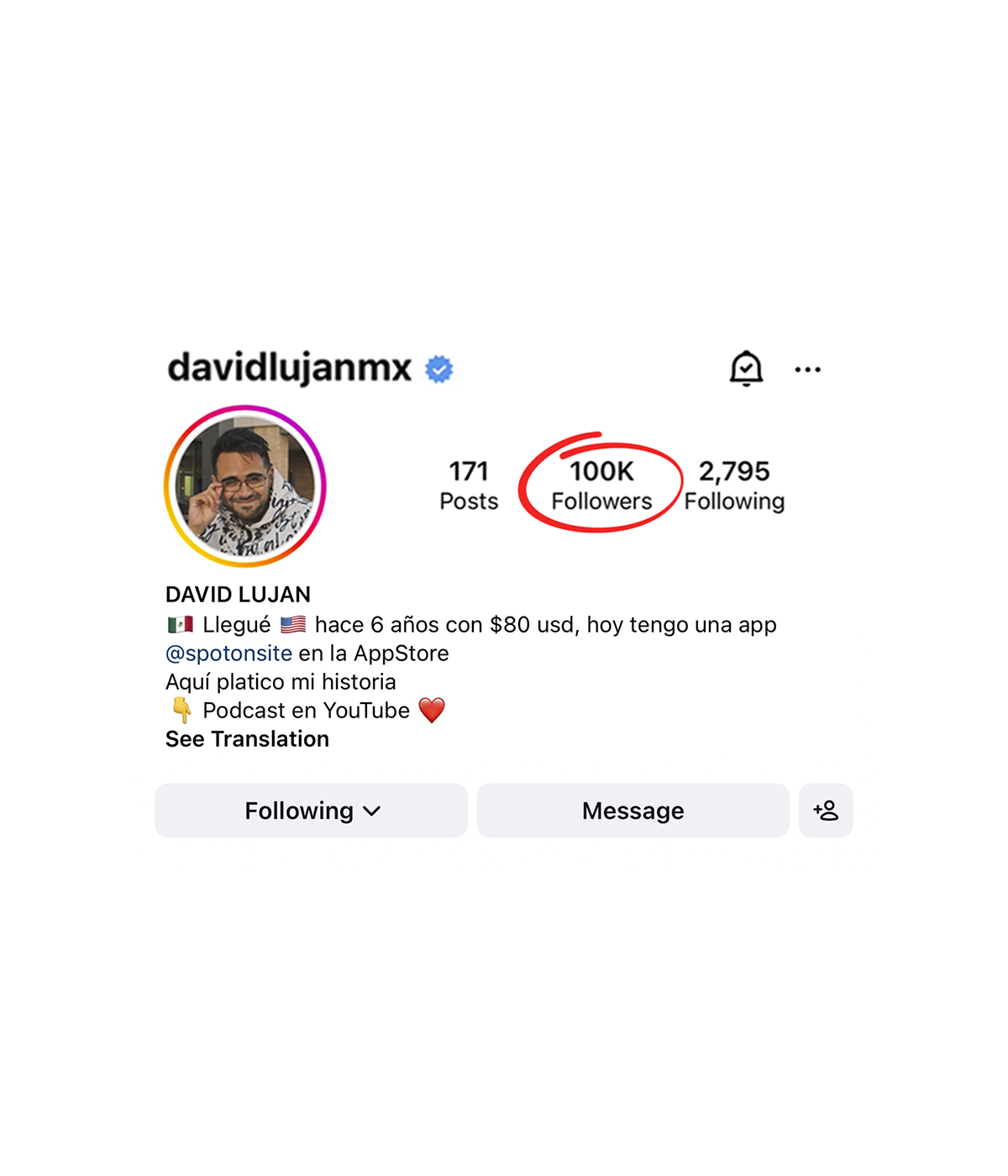This screenshot has height=1176, width=1008.
Task: Open the three-dot more options menu
Action: point(808,370)
